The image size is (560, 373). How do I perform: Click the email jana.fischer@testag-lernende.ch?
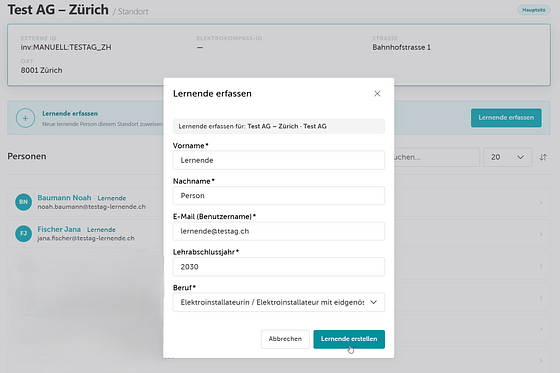coord(86,238)
